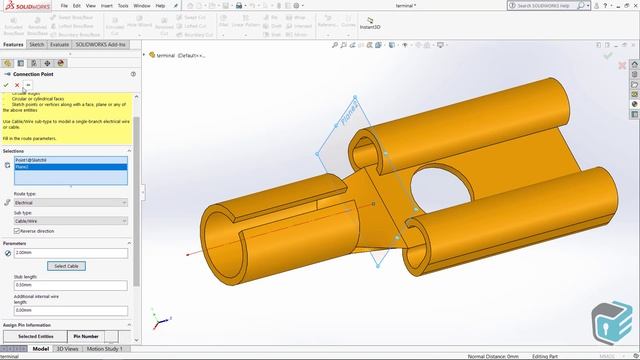
Task: Click Instant3D tool in ribbon
Action: (370, 23)
